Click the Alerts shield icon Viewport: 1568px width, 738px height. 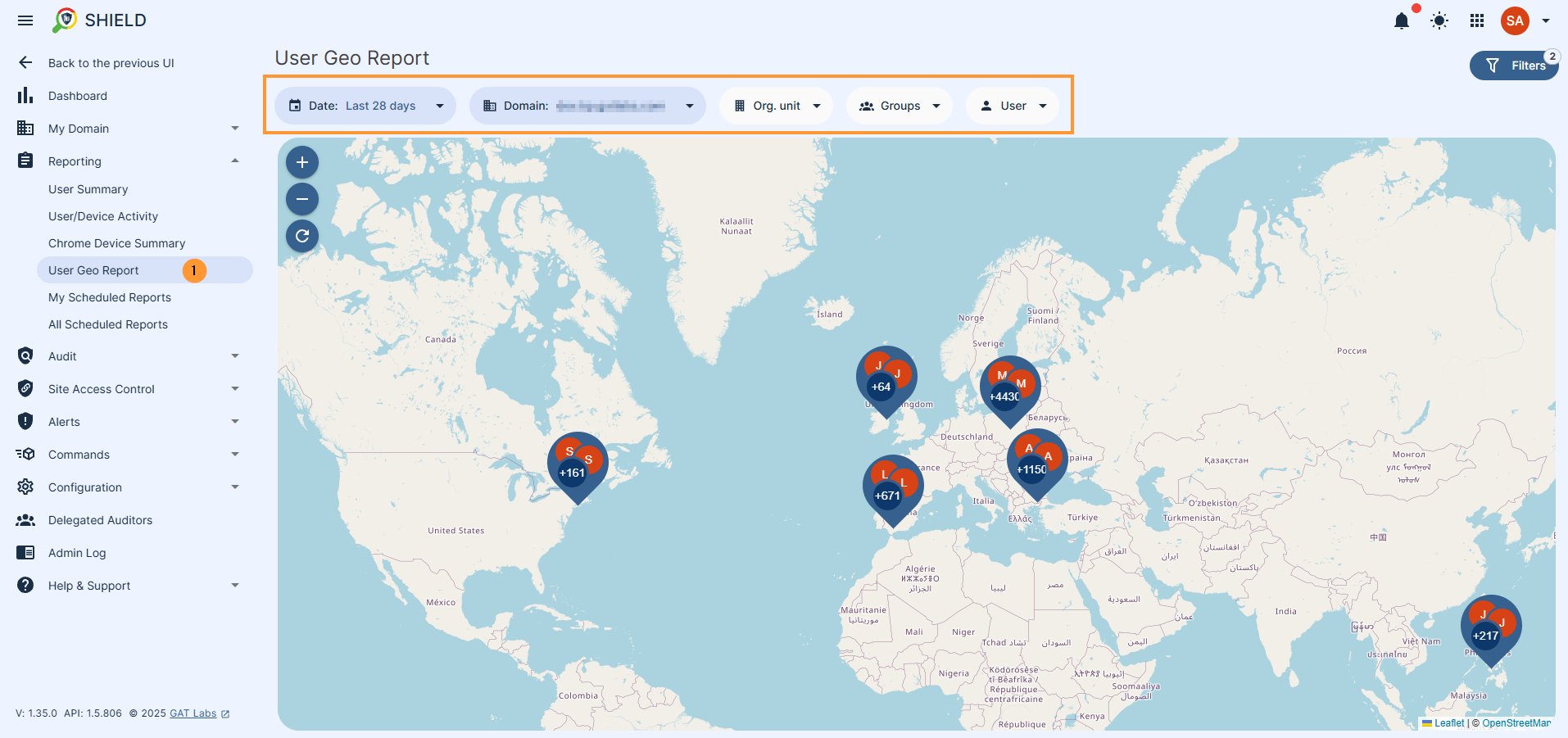point(25,421)
